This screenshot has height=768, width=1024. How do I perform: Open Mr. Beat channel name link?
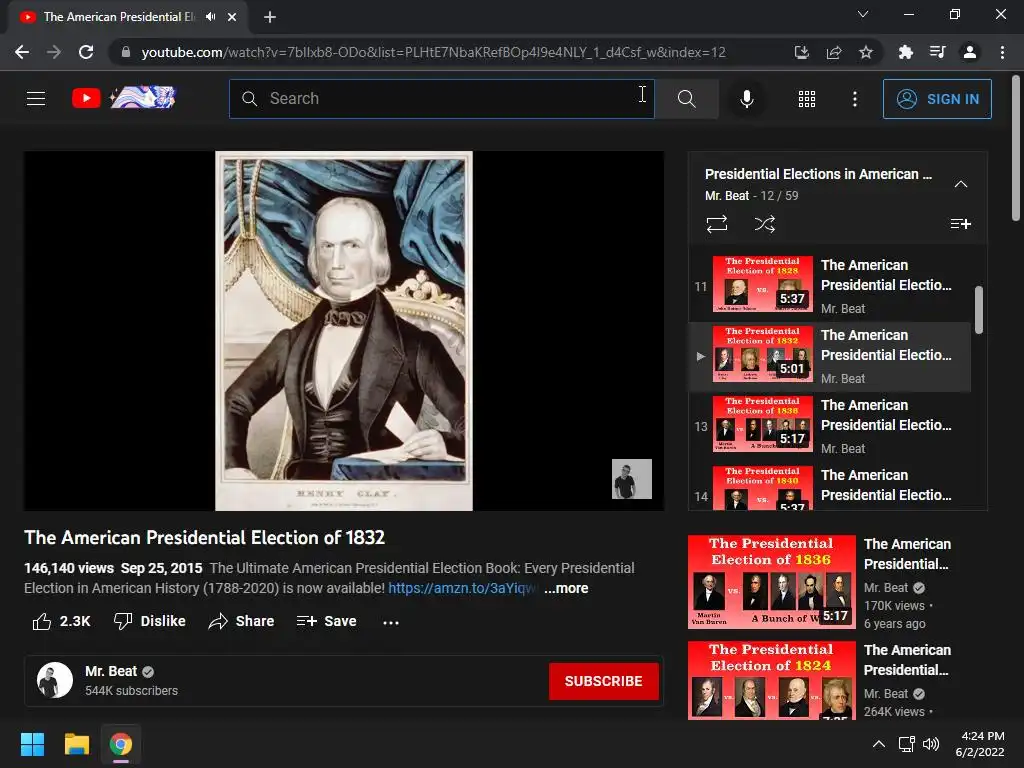point(111,671)
